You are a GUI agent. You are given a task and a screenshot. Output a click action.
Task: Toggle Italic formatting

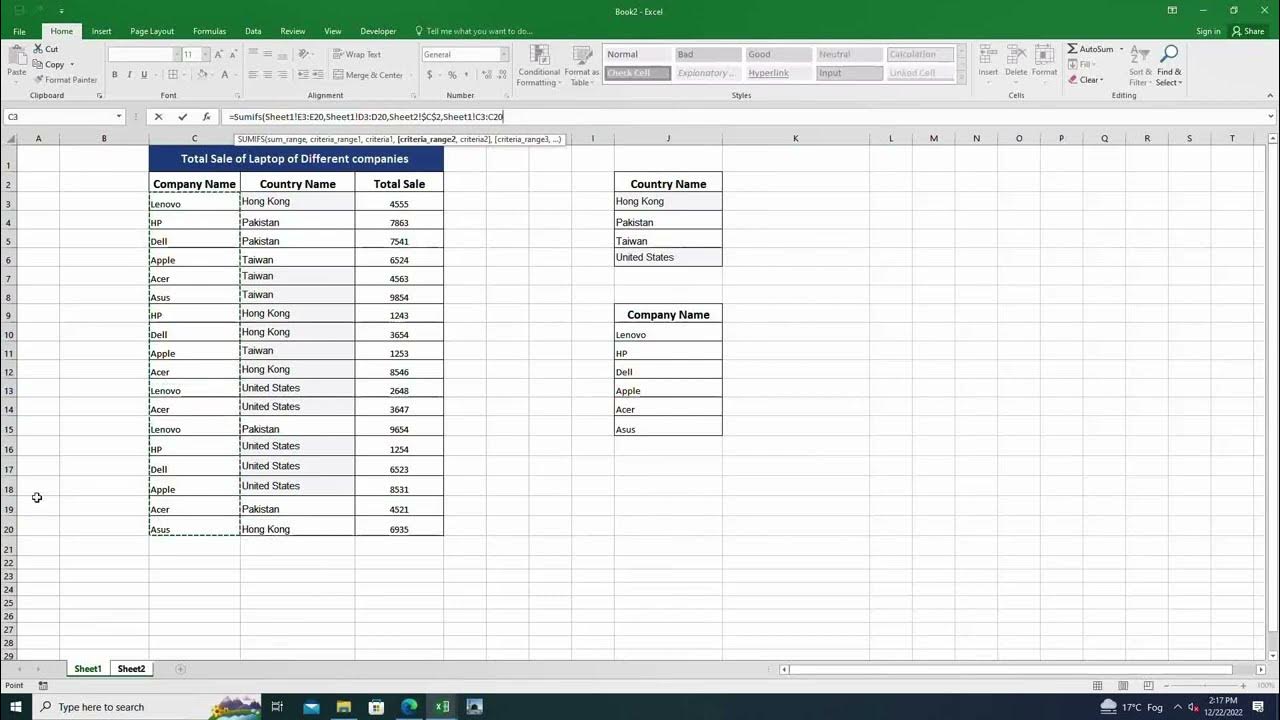pyautogui.click(x=130, y=75)
